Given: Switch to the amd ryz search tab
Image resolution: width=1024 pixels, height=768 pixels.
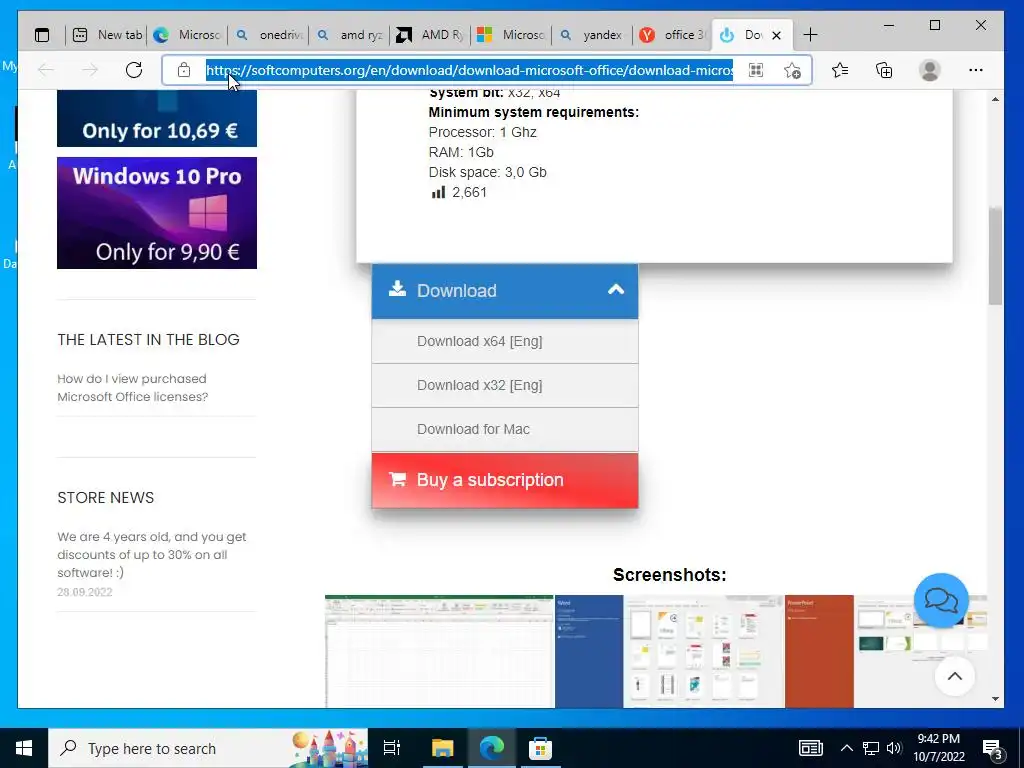Looking at the screenshot, I should click(x=350, y=35).
